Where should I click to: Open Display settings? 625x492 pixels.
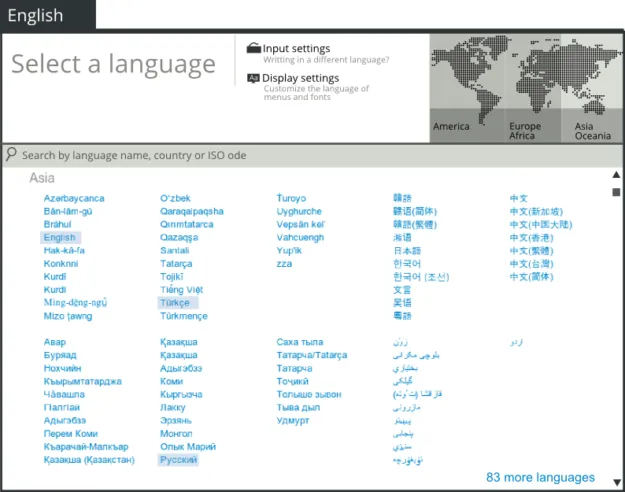pyautogui.click(x=301, y=78)
